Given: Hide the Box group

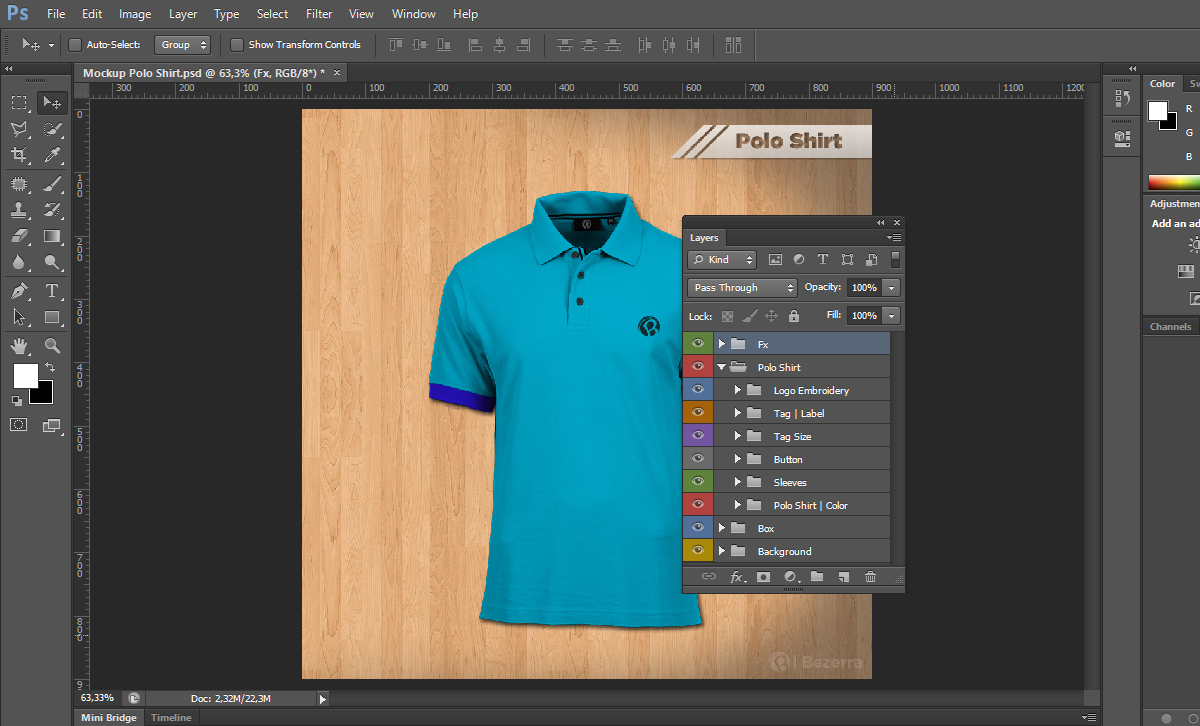Looking at the screenshot, I should point(698,528).
